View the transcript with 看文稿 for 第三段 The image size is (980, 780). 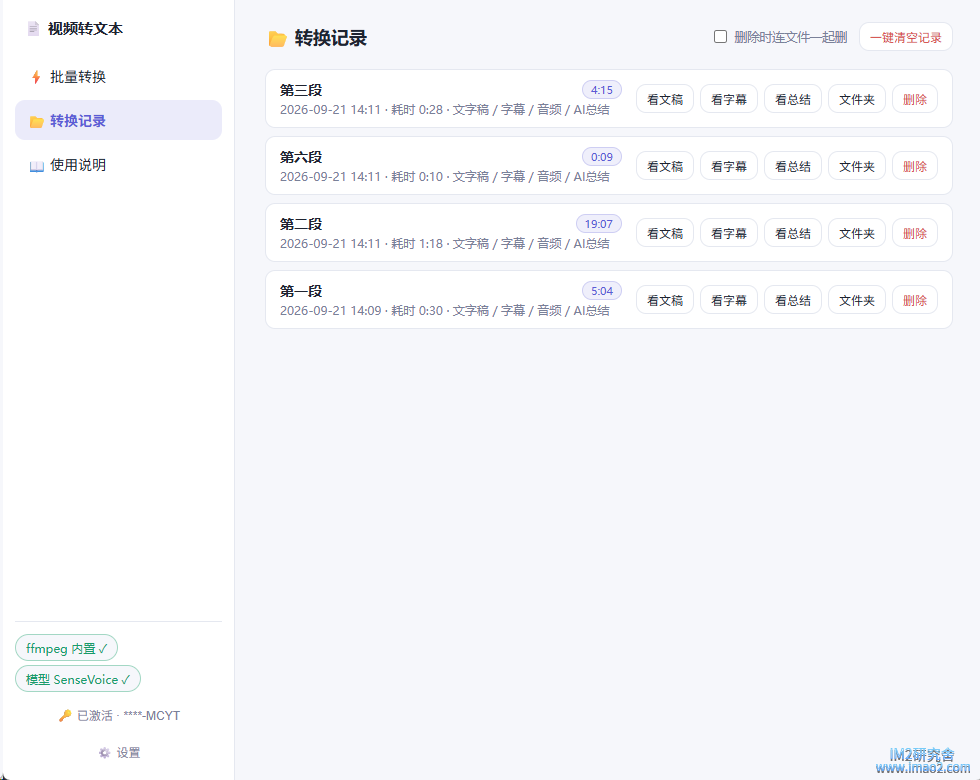(x=665, y=99)
